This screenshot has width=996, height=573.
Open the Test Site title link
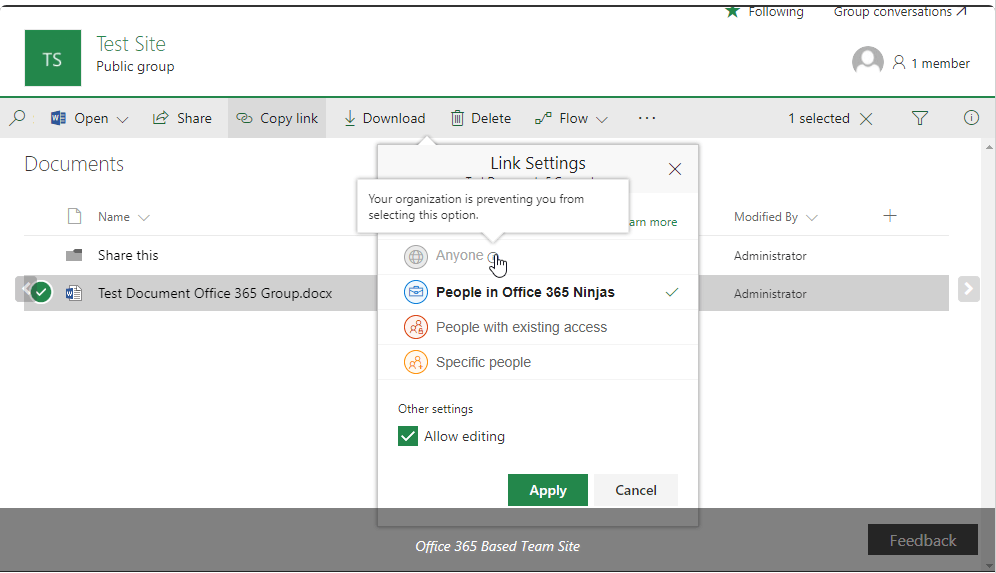[x=131, y=44]
